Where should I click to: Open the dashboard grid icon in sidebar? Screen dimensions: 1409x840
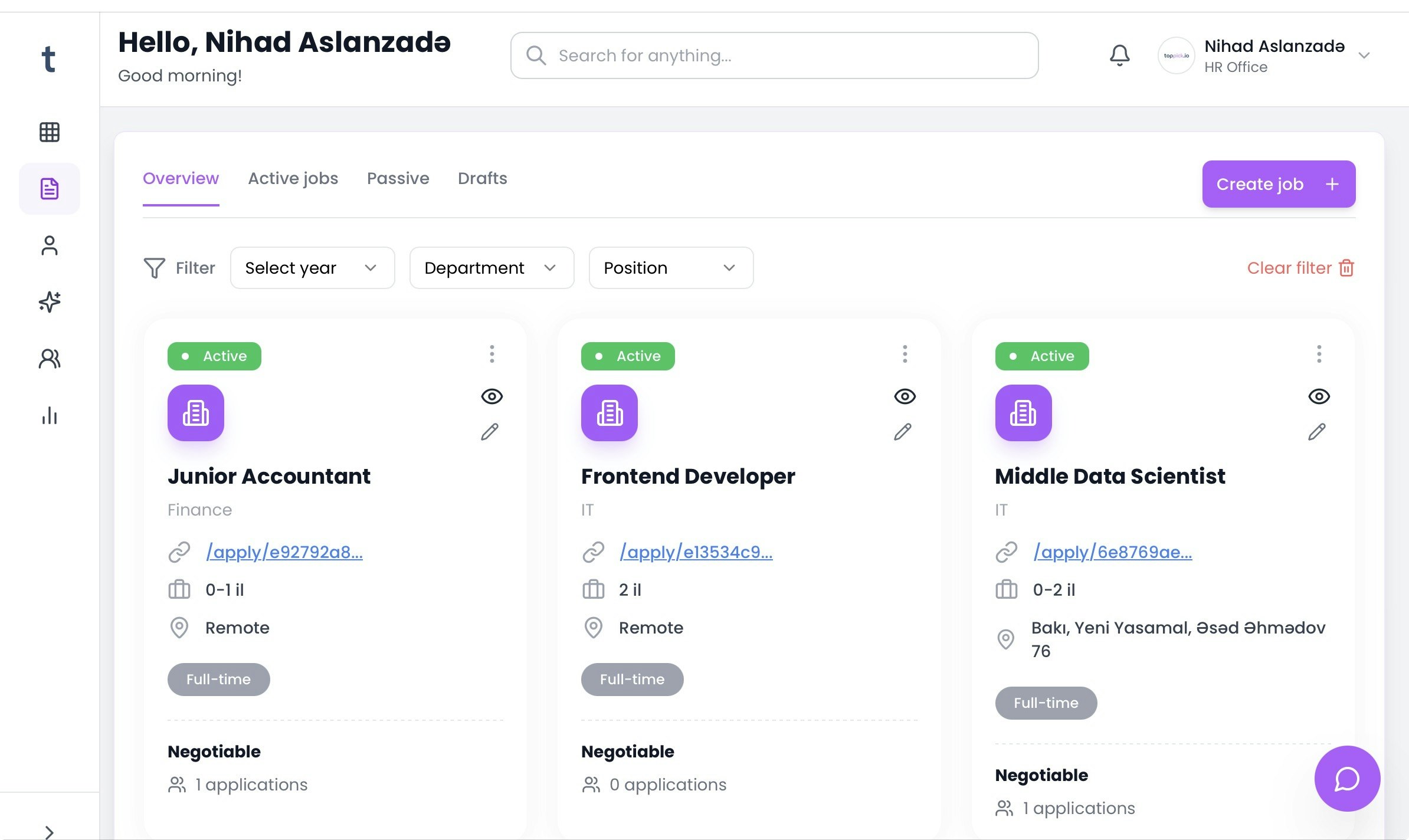click(x=50, y=132)
